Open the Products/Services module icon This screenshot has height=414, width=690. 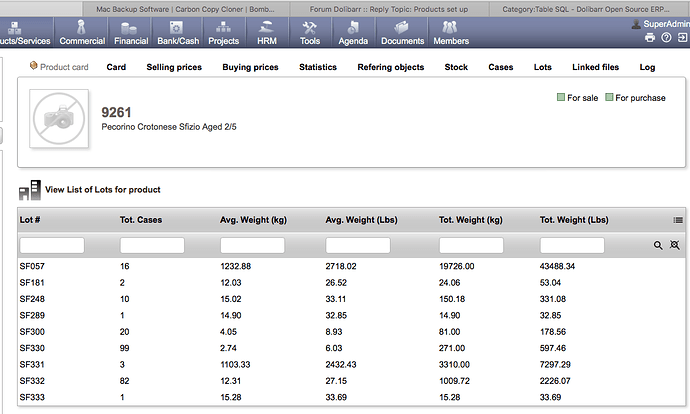14,28
